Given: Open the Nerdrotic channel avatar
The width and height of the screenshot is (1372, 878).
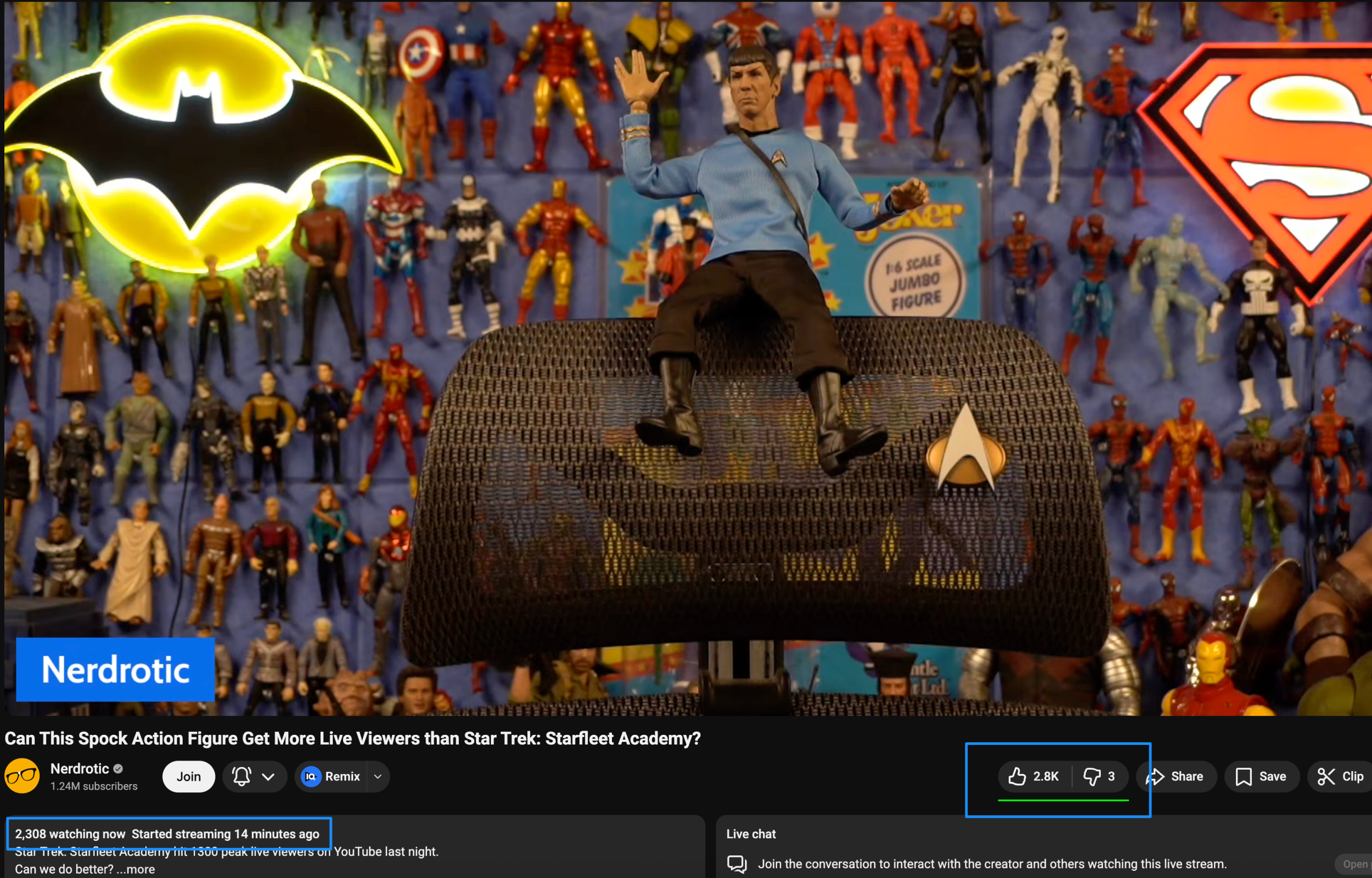Looking at the screenshot, I should [21, 776].
